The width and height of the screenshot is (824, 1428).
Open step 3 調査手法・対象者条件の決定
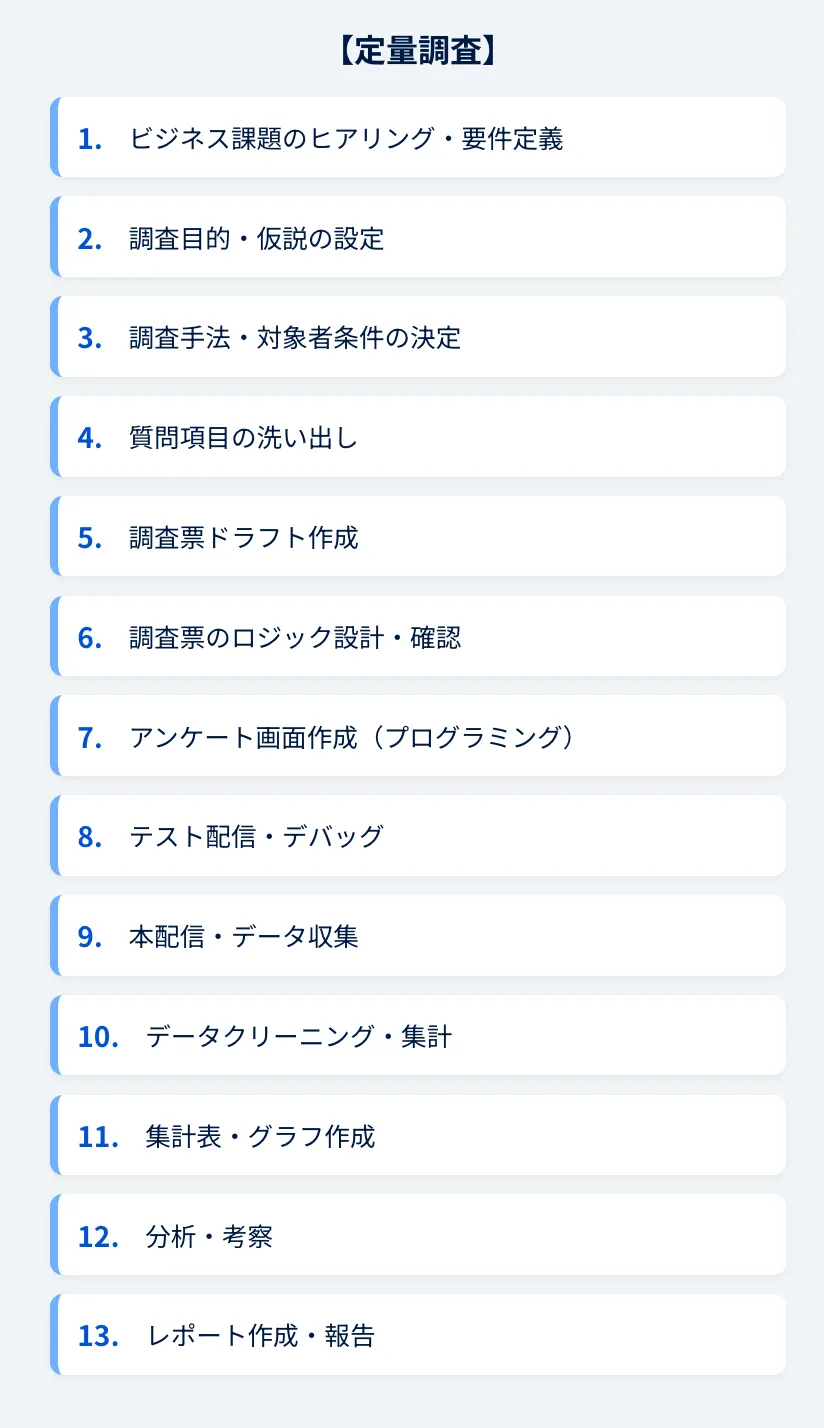pos(295,337)
